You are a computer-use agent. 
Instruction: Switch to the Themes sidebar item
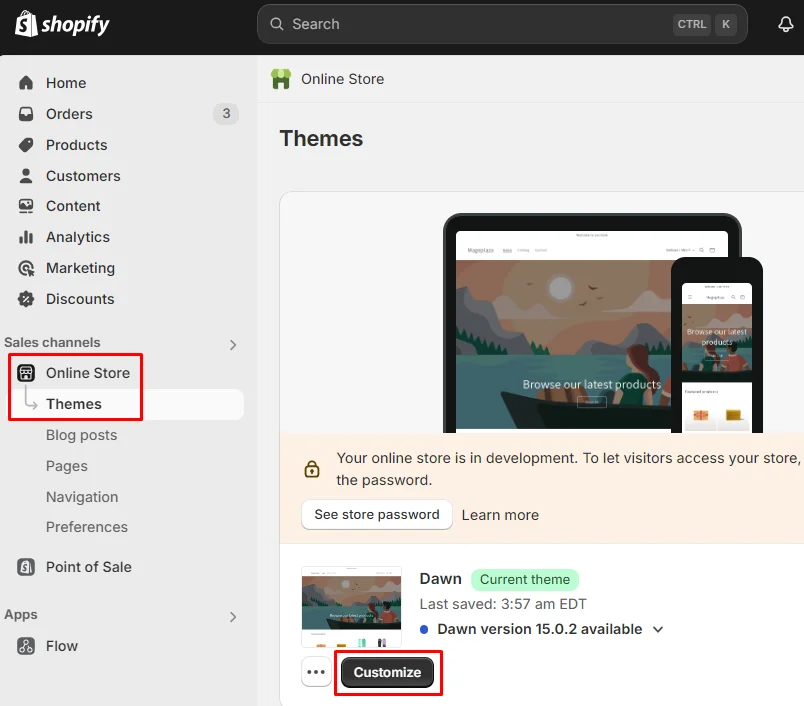74,404
